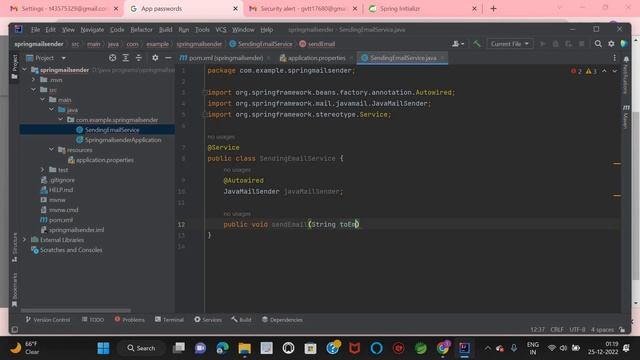Toggle read-only lock icon in status bar
640x360 pixels.
622,329
